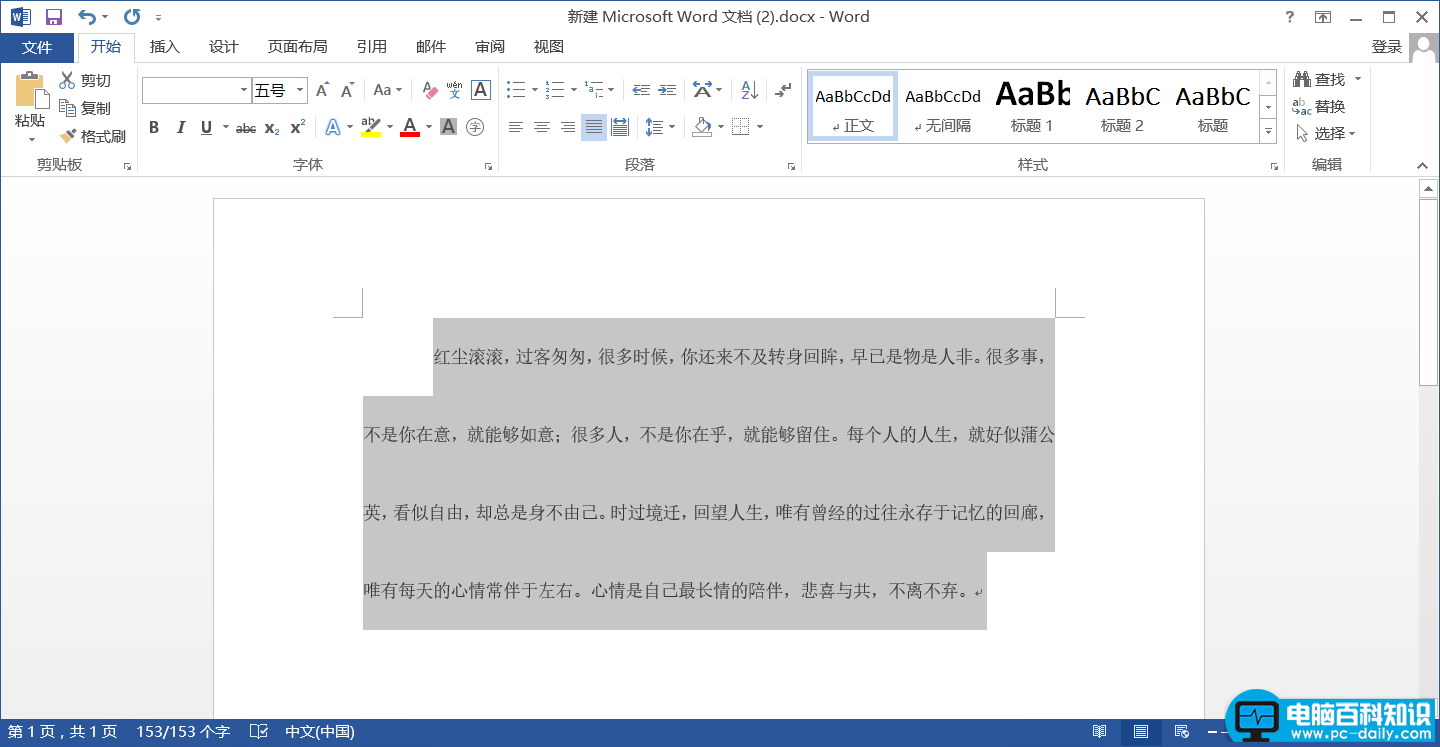Open the font size 五号 dropdown
The width and height of the screenshot is (1440, 747).
300,91
